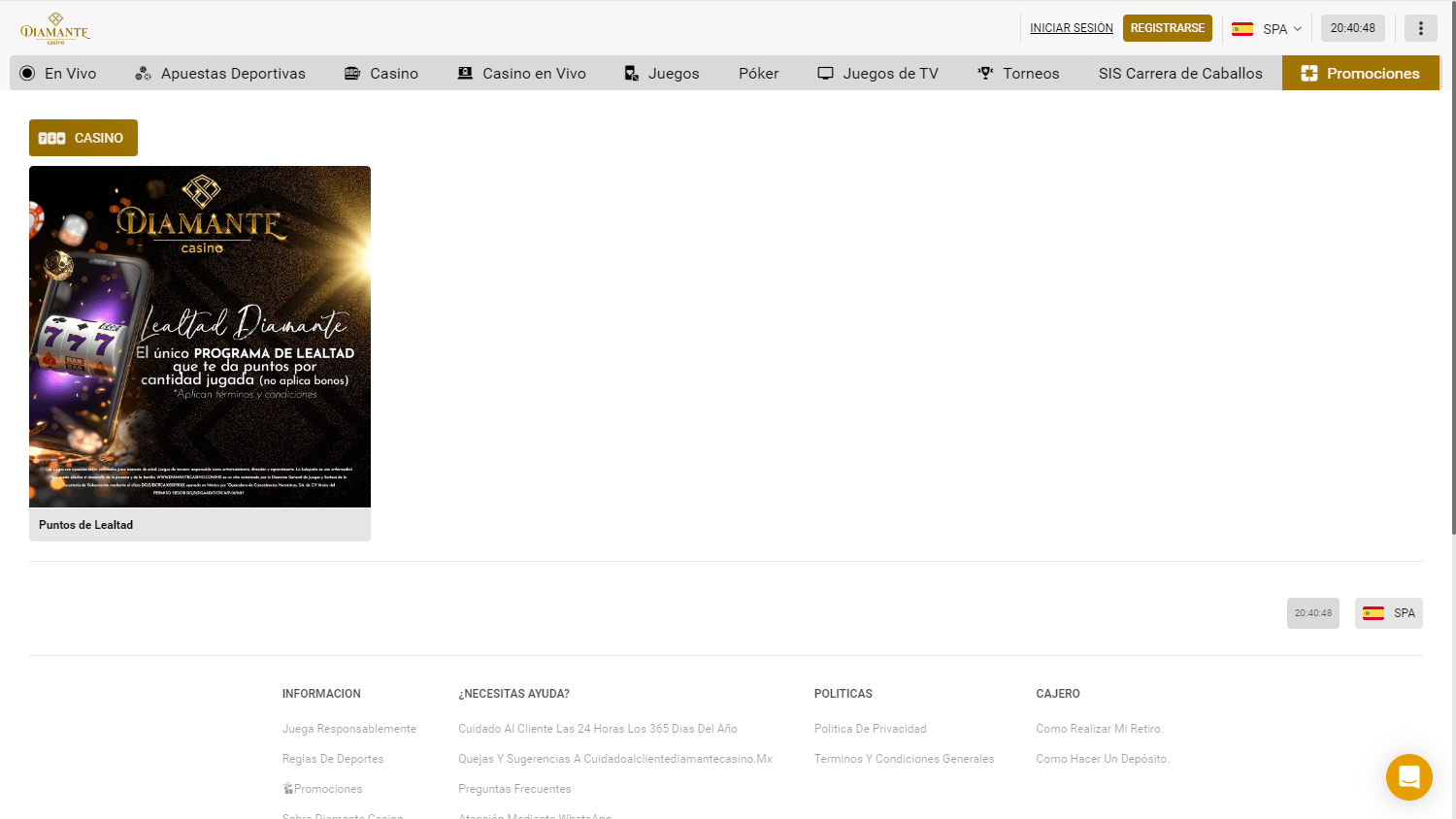This screenshot has width=1456, height=819.
Task: Open the Reglas De Deportes link
Action: click(333, 759)
